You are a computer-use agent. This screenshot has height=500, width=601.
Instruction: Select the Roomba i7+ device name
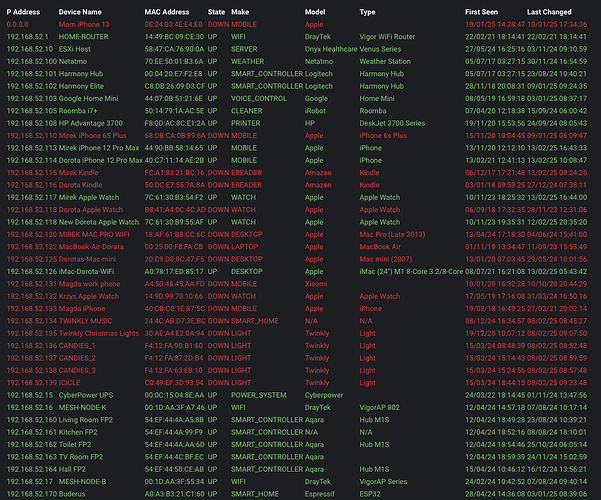(x=78, y=111)
